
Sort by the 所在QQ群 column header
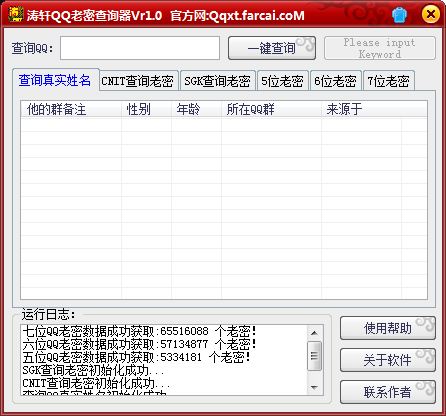tap(271, 109)
